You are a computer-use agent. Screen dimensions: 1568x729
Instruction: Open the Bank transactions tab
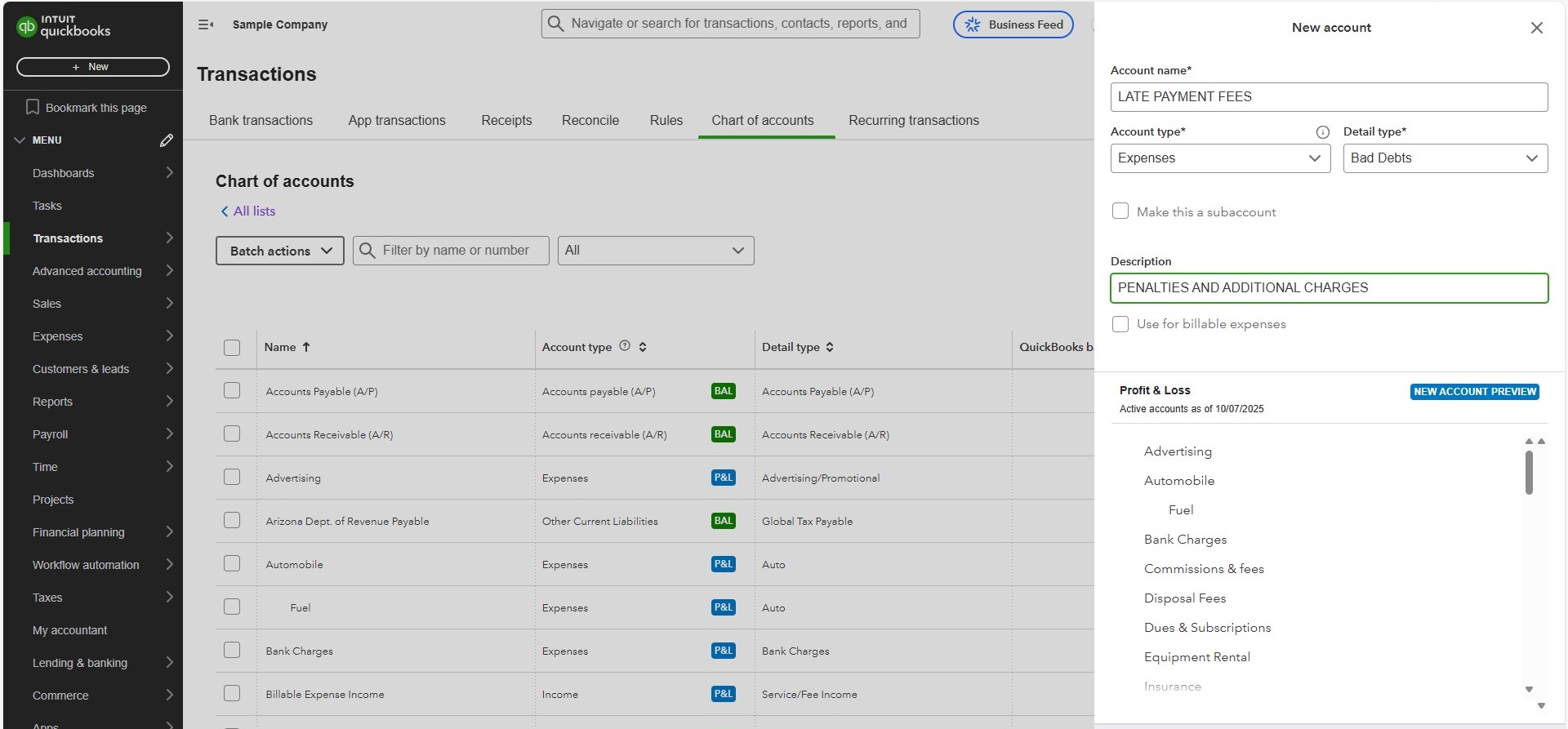pos(261,120)
